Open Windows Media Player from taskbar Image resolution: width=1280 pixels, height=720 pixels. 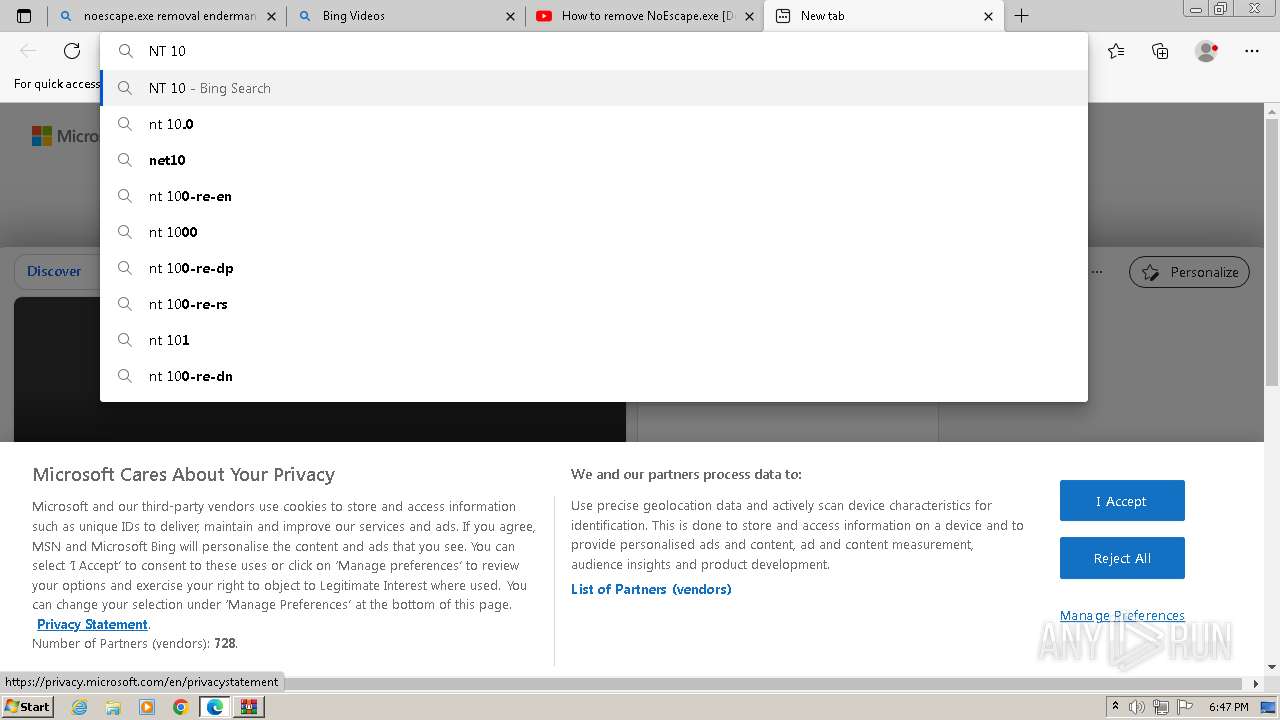(147, 707)
